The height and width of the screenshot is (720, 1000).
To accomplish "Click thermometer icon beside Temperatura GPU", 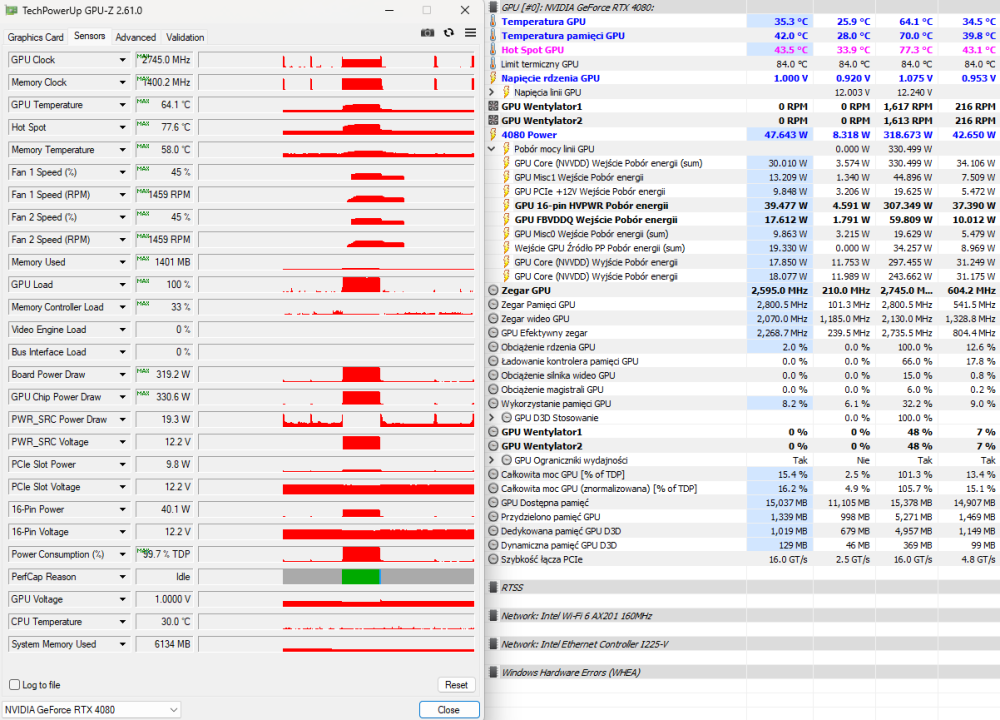I will coord(493,22).
